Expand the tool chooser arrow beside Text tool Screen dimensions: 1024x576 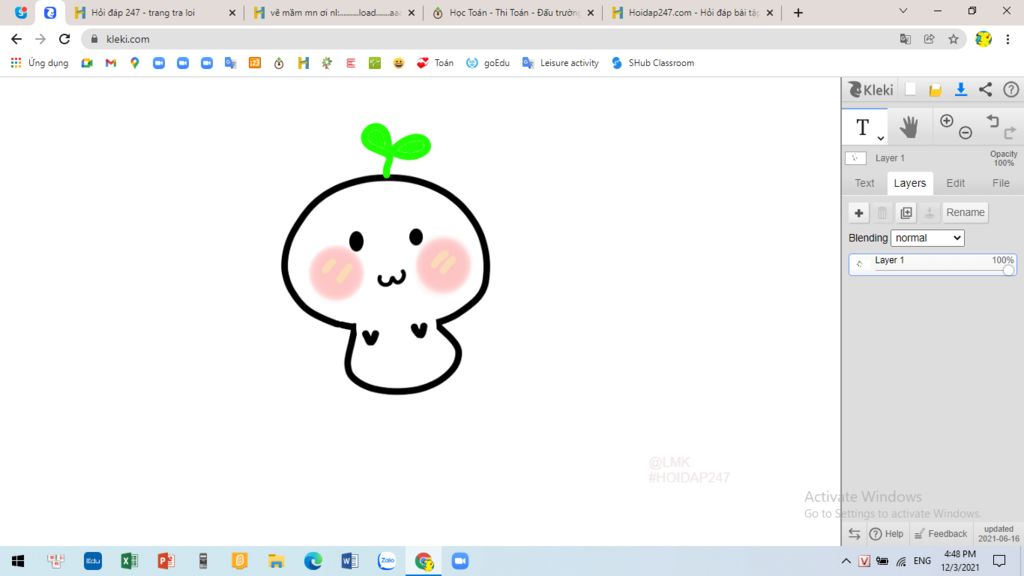point(880,138)
